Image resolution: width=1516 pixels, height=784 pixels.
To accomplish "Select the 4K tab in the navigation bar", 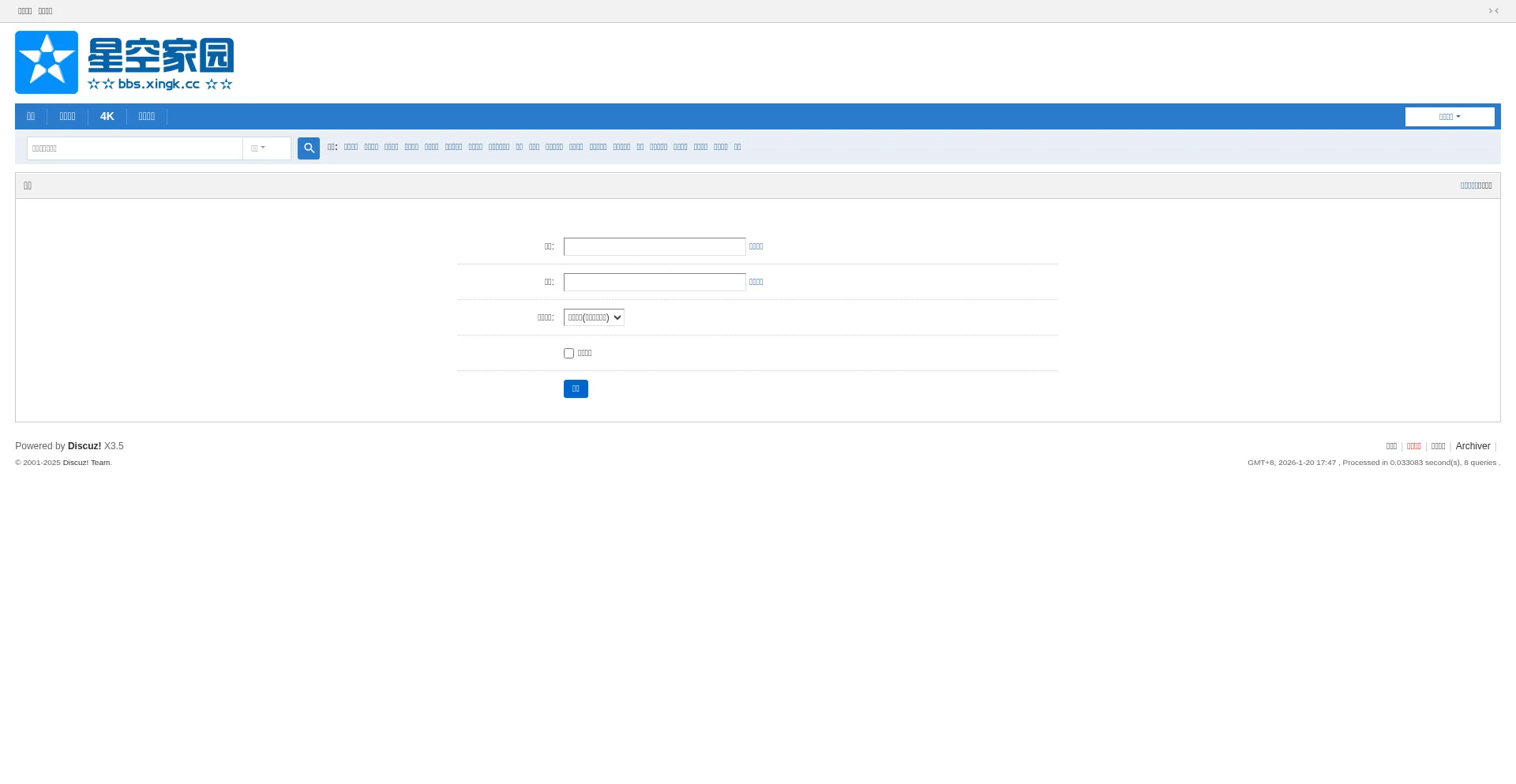I will pos(107,117).
